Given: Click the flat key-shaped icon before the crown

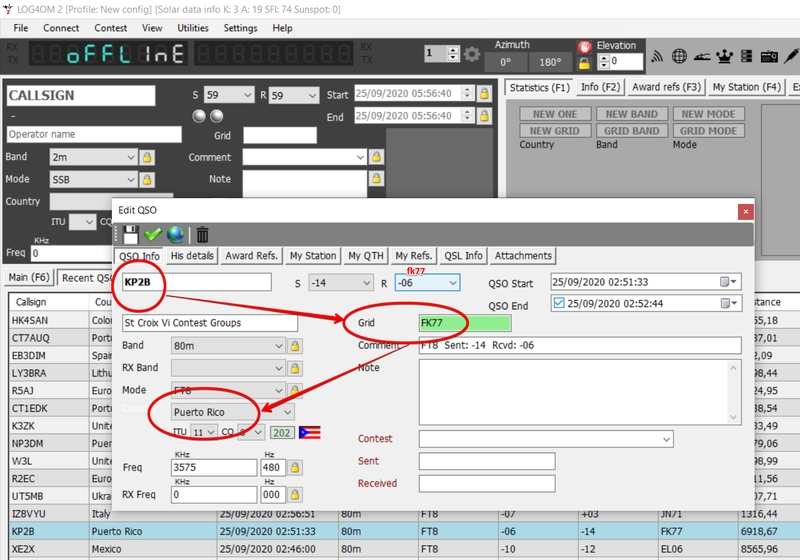Looking at the screenshot, I should tap(702, 57).
